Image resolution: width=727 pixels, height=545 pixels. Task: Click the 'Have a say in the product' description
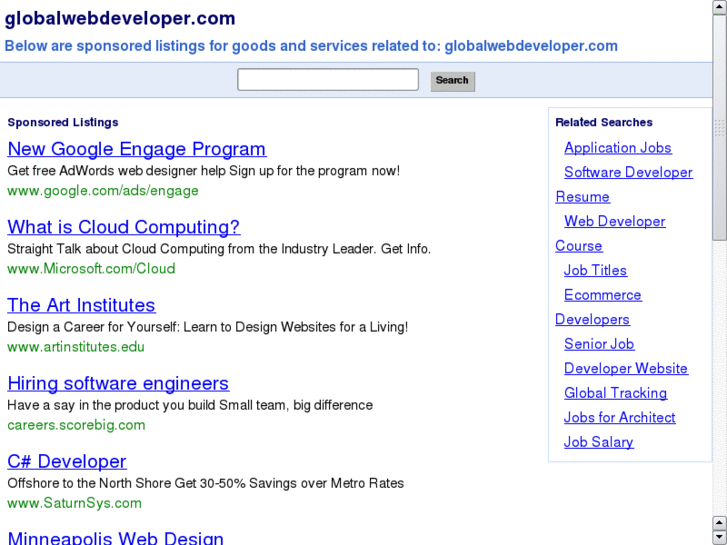pyautogui.click(x=190, y=405)
